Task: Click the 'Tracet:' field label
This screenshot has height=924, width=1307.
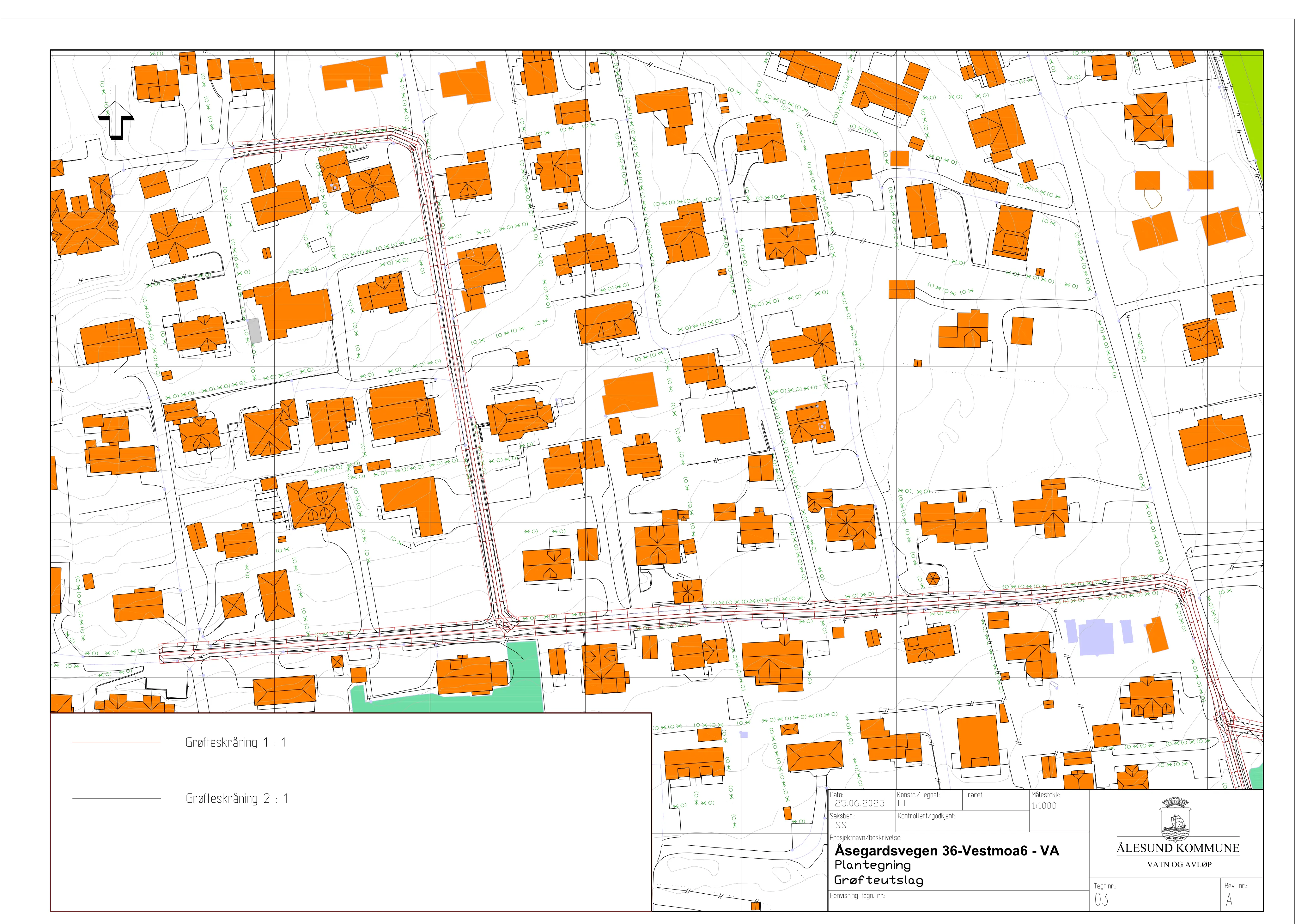Action: click(x=973, y=795)
